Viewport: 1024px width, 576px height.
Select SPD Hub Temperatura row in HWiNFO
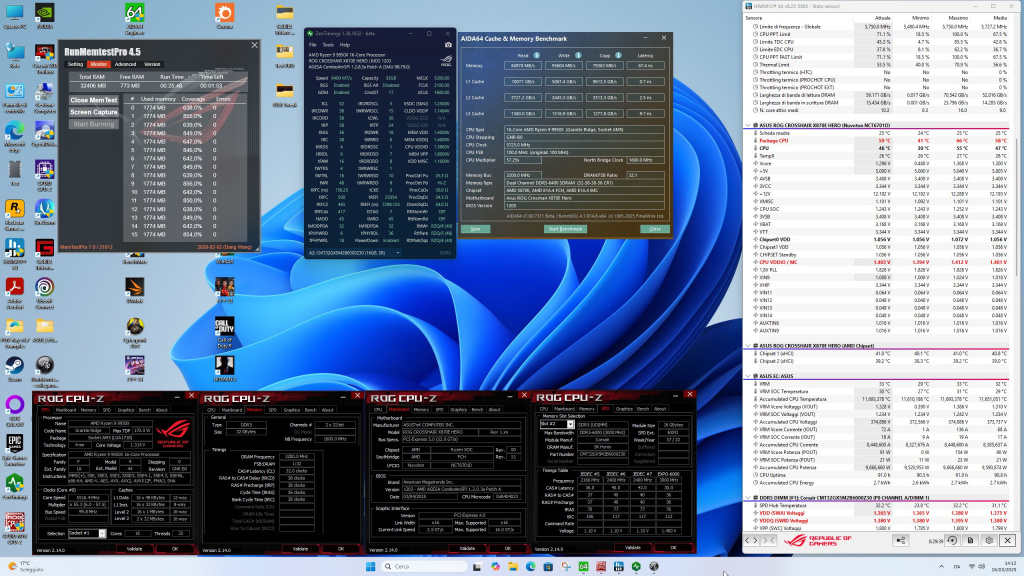(x=878, y=505)
